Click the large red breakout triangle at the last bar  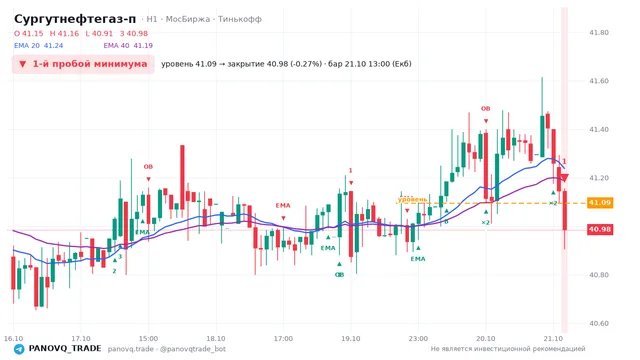click(564, 178)
